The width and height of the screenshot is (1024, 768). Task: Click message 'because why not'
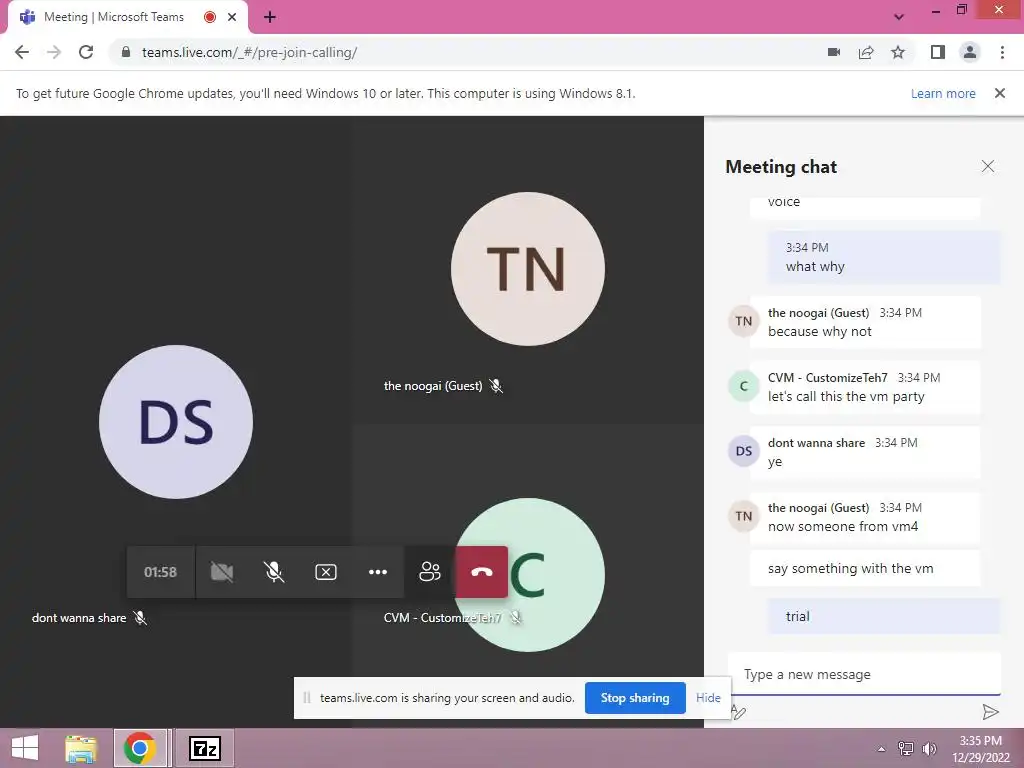pyautogui.click(x=820, y=332)
